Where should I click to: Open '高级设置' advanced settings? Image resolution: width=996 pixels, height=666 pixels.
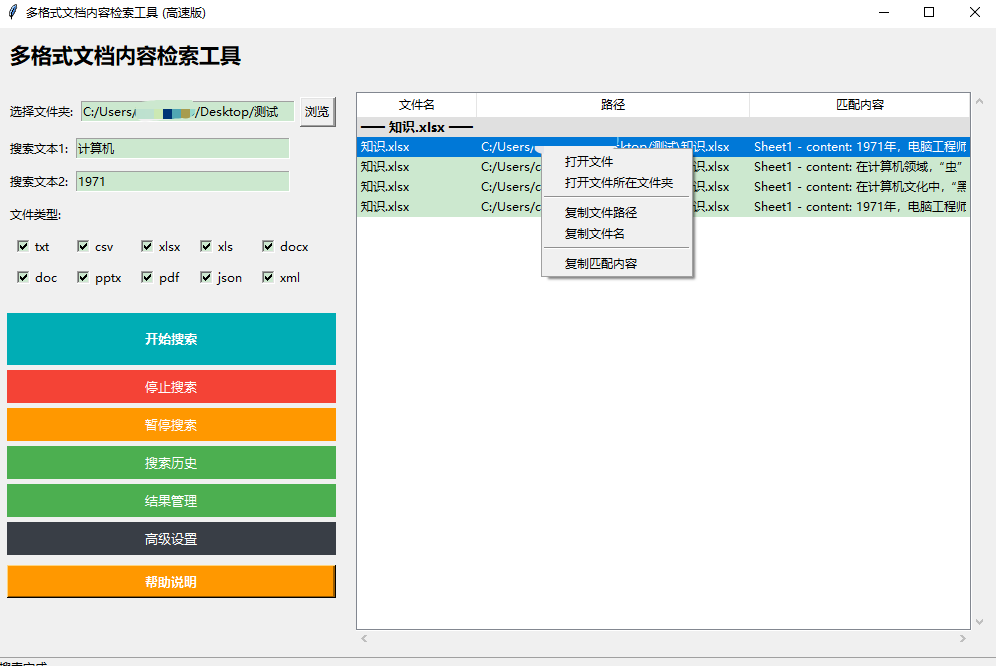point(171,539)
